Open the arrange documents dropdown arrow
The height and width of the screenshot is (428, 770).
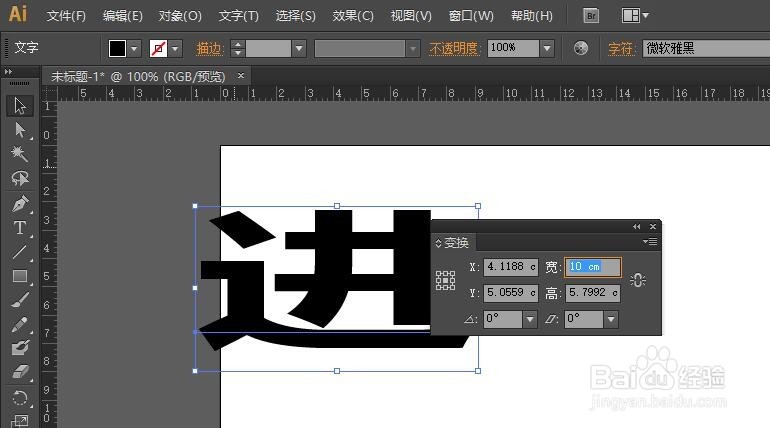coord(646,16)
